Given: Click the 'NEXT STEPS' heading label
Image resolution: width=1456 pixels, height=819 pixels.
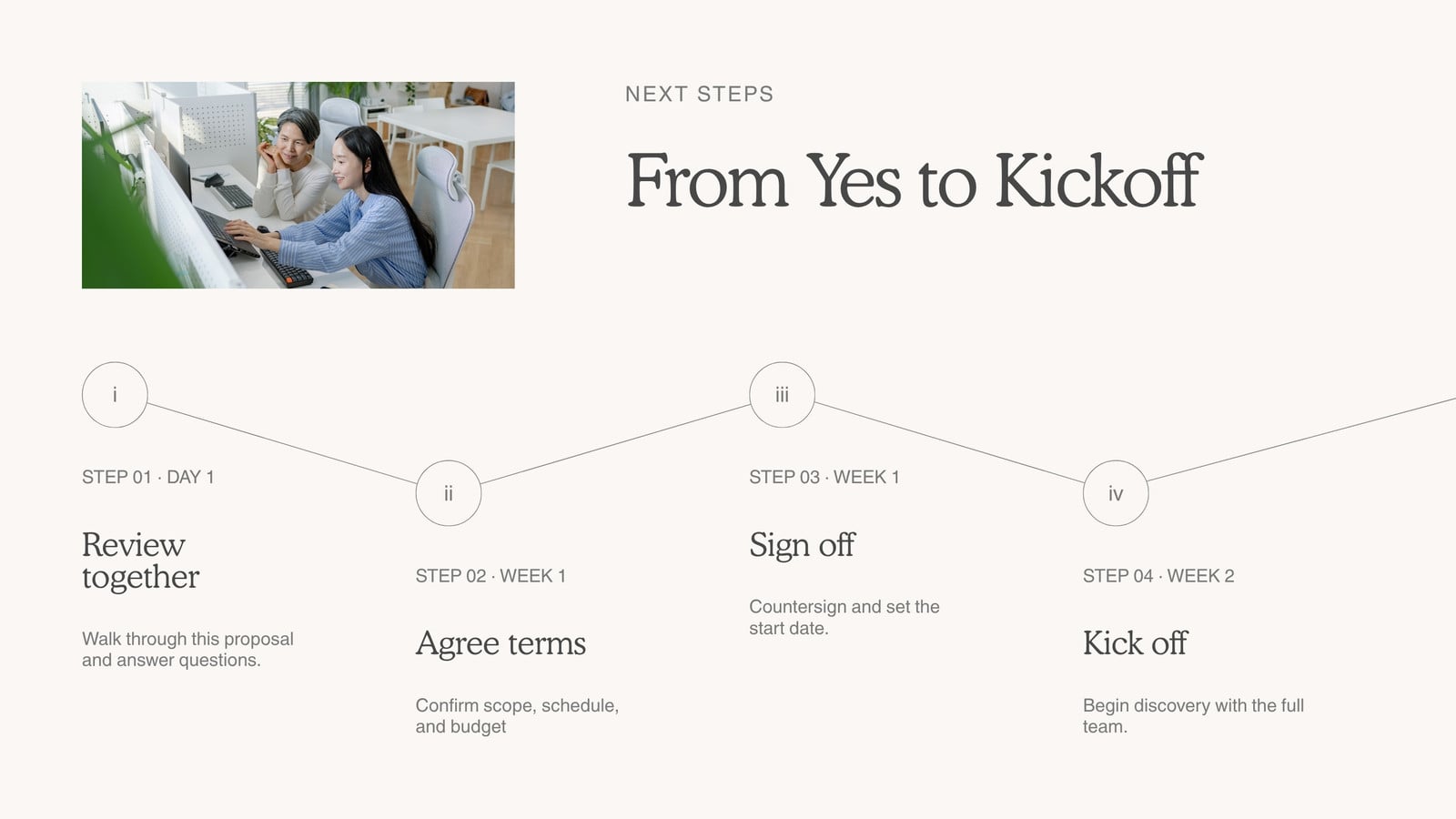Looking at the screenshot, I should coord(700,94).
